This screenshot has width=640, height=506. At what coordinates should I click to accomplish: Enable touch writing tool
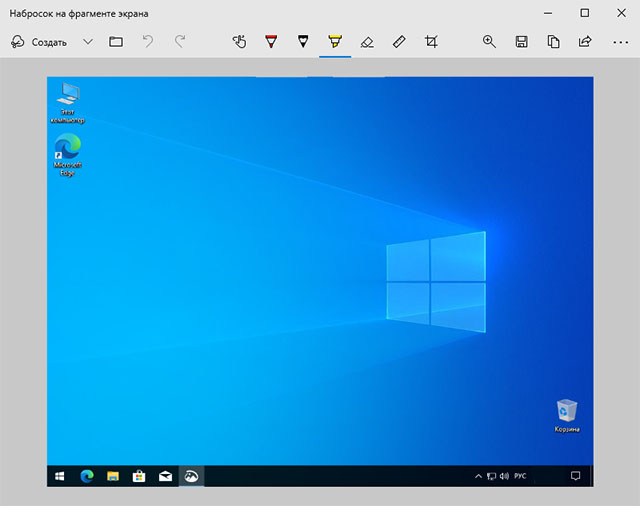coord(240,42)
